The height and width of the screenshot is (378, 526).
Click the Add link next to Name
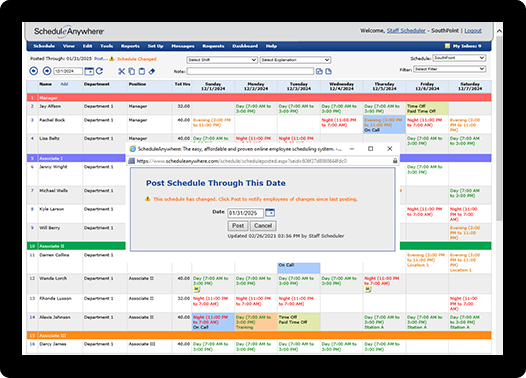click(64, 84)
